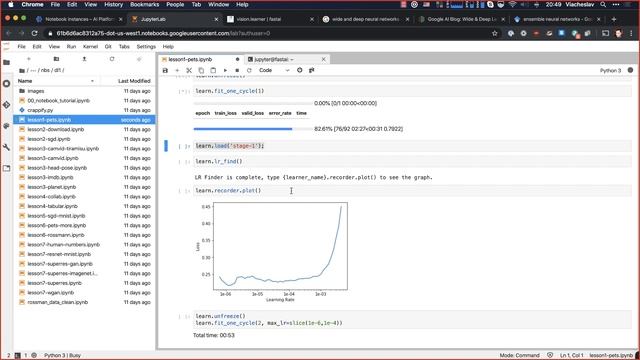Open the JupyterLab File menu
This screenshot has width=640, height=360.
[22, 47]
